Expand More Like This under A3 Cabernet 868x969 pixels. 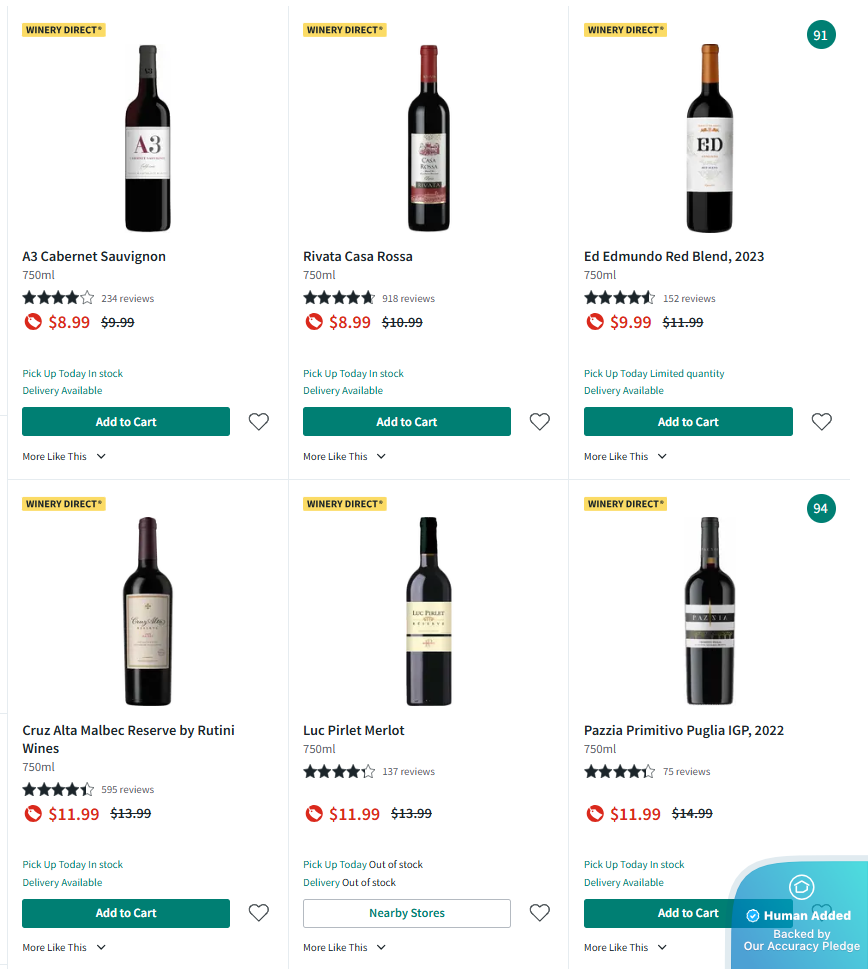coord(64,457)
